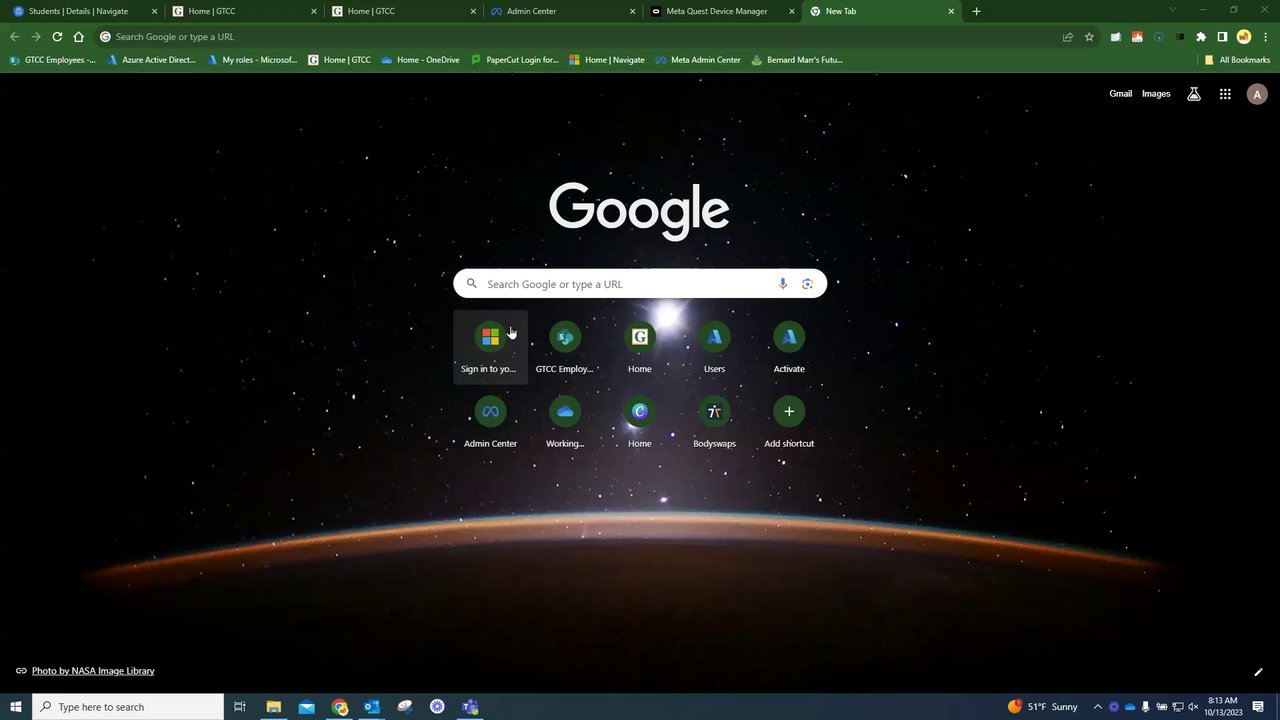
Task: Open Home | Navigate bookmark
Action: click(607, 60)
